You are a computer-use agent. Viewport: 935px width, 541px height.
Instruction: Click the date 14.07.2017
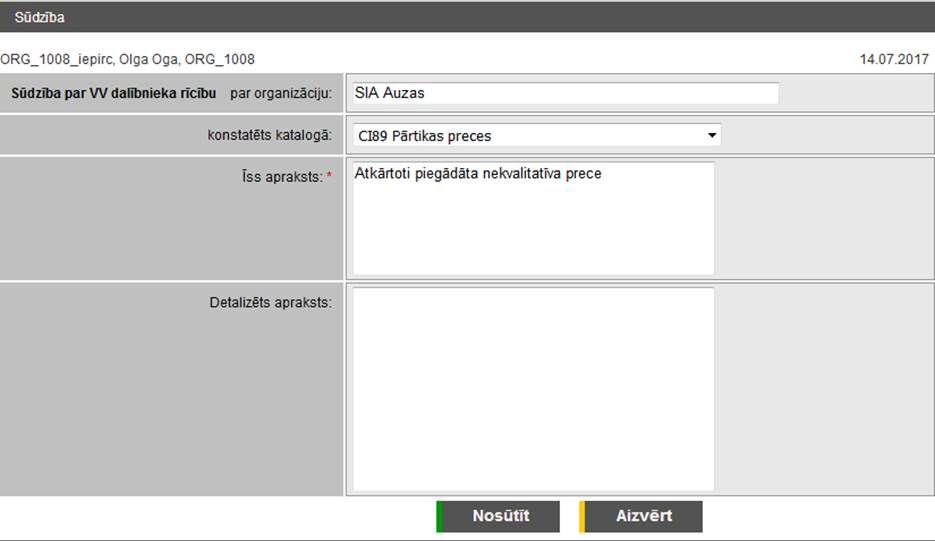pos(894,59)
